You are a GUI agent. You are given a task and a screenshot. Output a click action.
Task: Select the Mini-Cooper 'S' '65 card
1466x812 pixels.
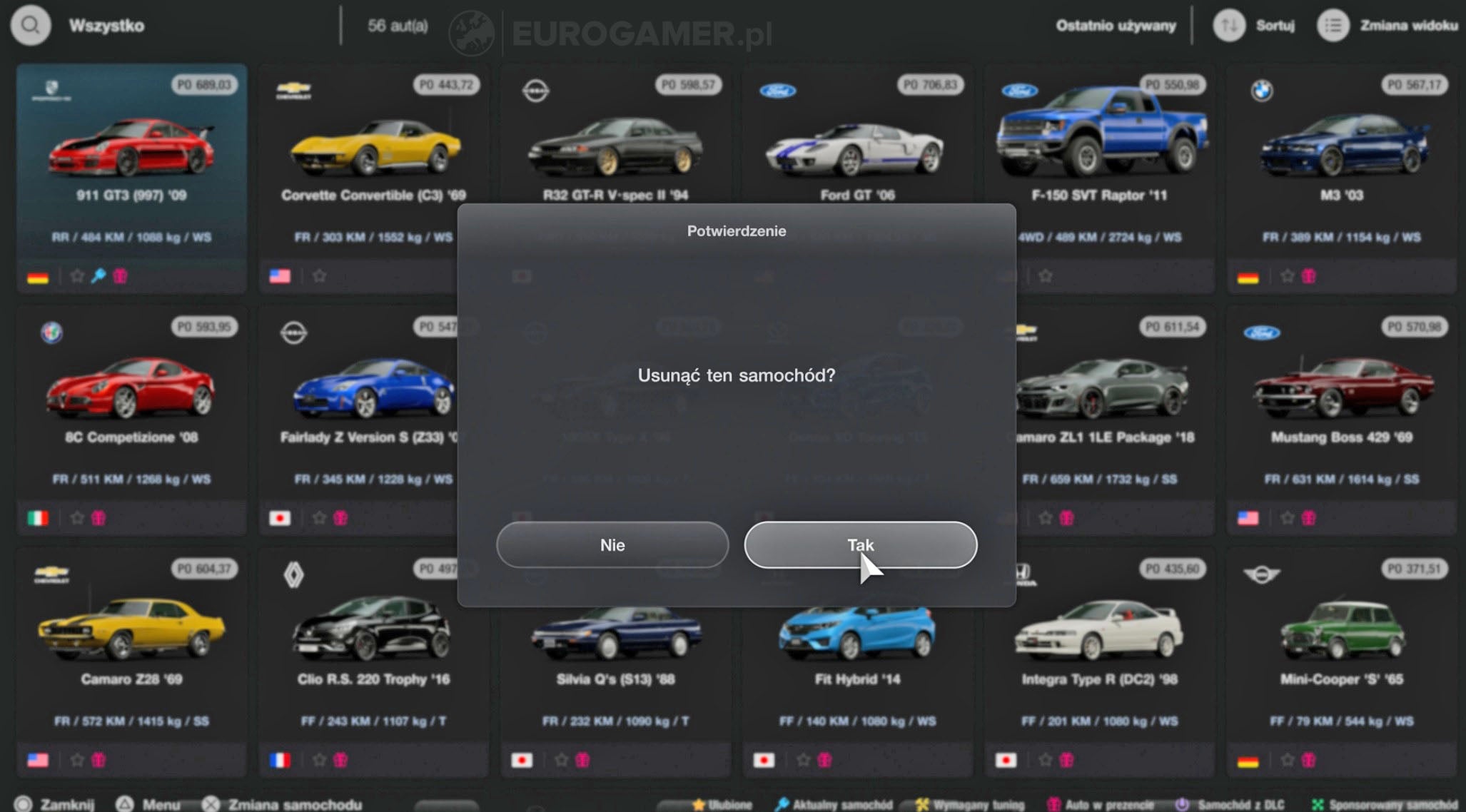[1341, 662]
